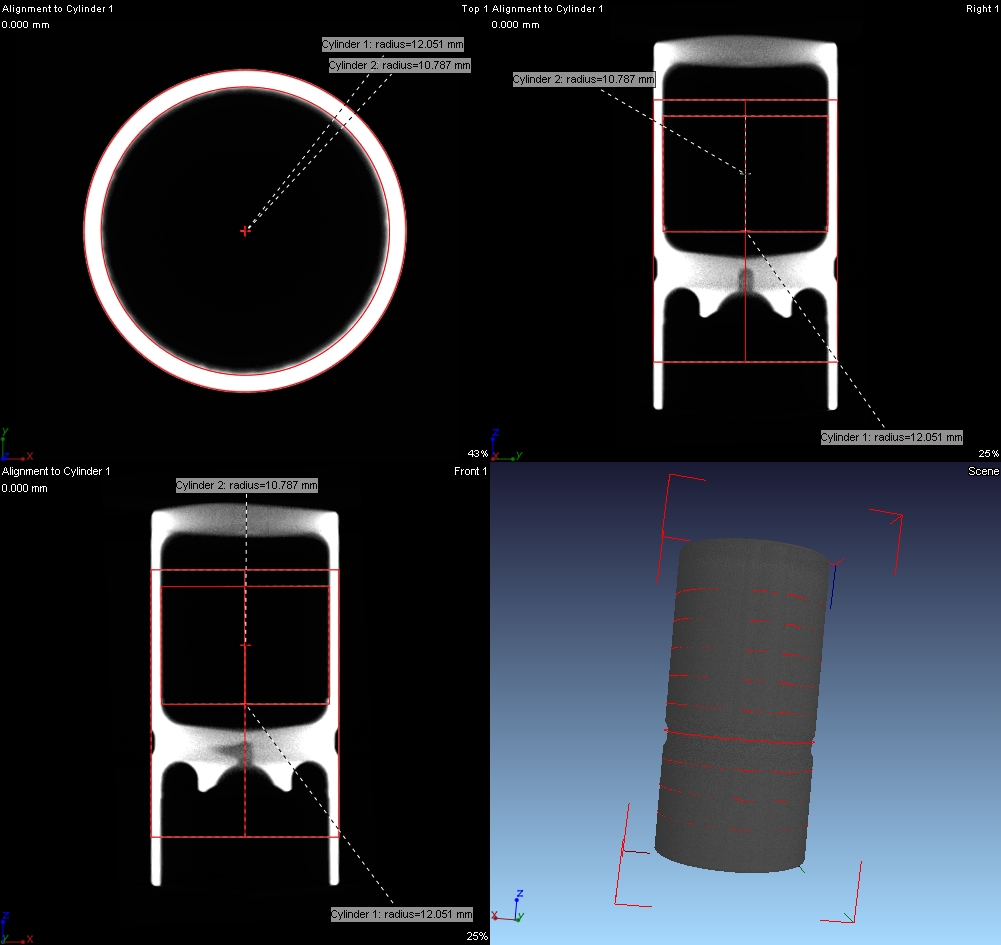The height and width of the screenshot is (945, 1001).
Task: Select the gray 3D cylinder model in Scene
Action: pos(740,700)
